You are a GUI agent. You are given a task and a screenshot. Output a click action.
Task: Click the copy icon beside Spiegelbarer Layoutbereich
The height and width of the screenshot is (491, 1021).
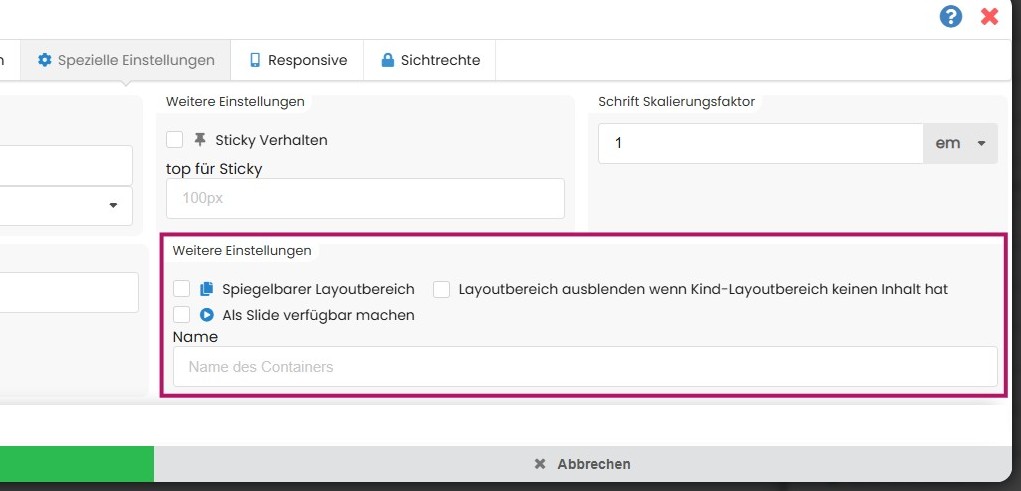[207, 289]
